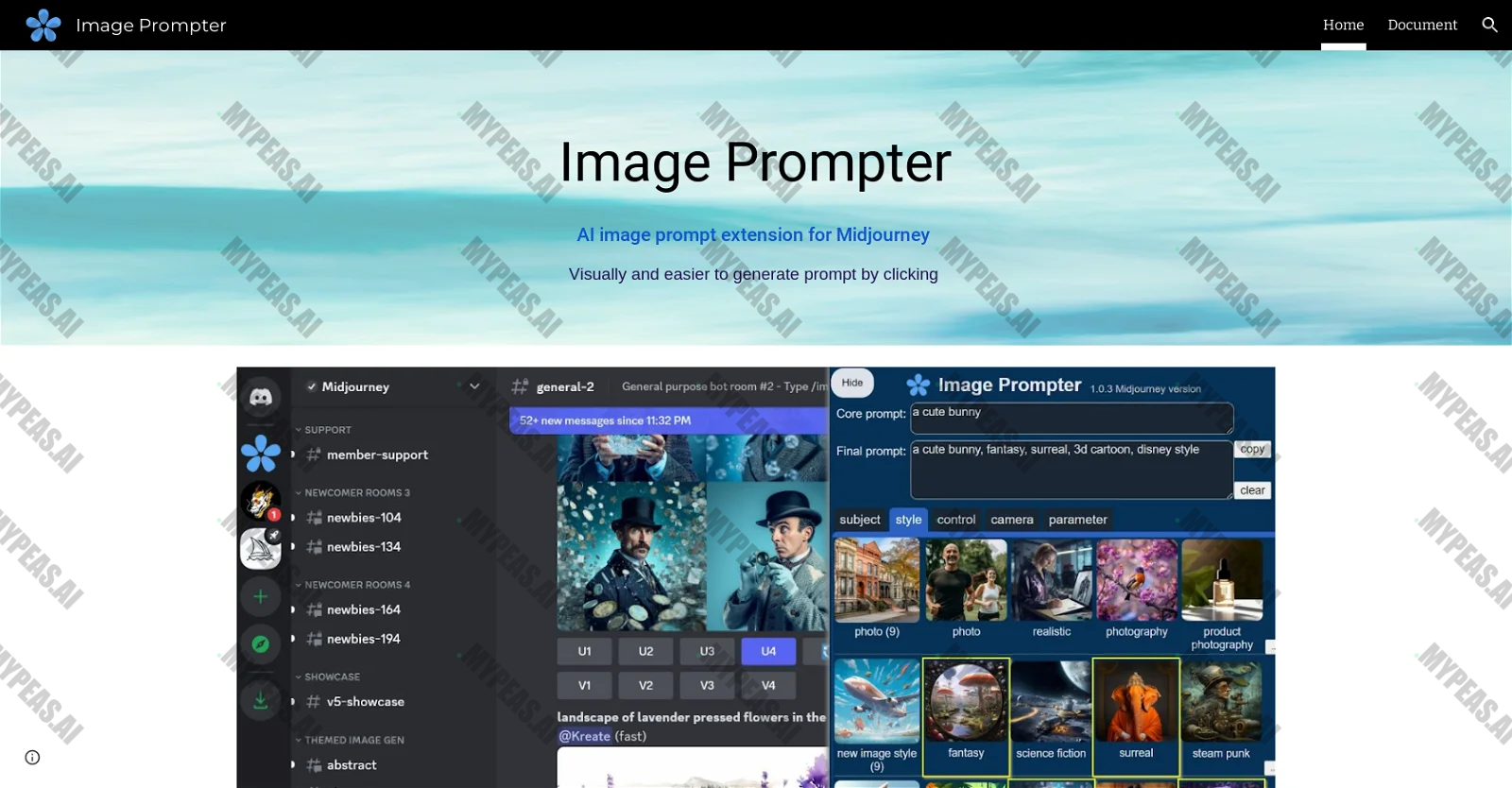This screenshot has height=788, width=1512.
Task: Expand the Midjourney server dropdown arrow
Action: 474,386
